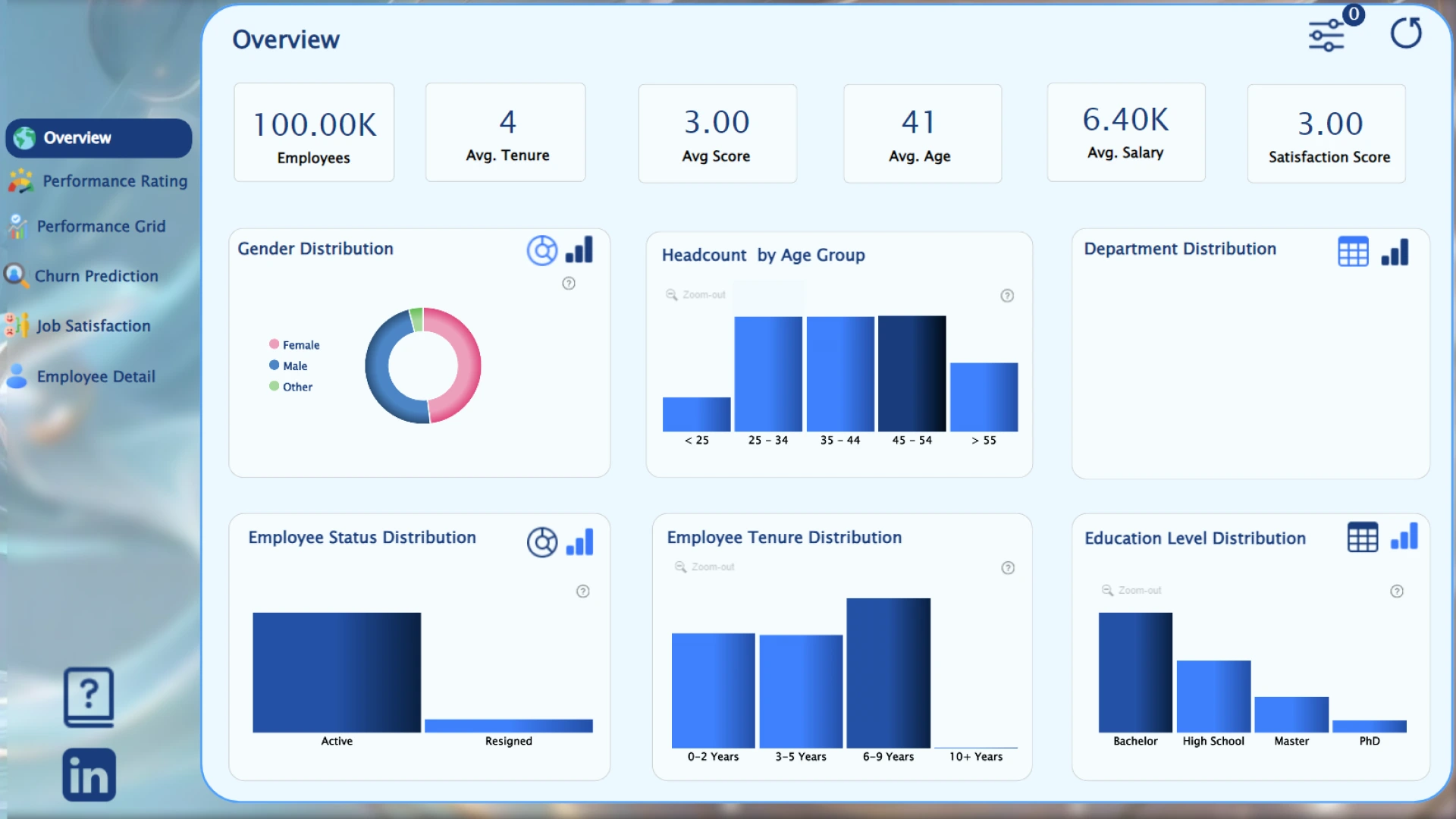Click the Avg. Age card
1456x819 pixels.
(922, 133)
